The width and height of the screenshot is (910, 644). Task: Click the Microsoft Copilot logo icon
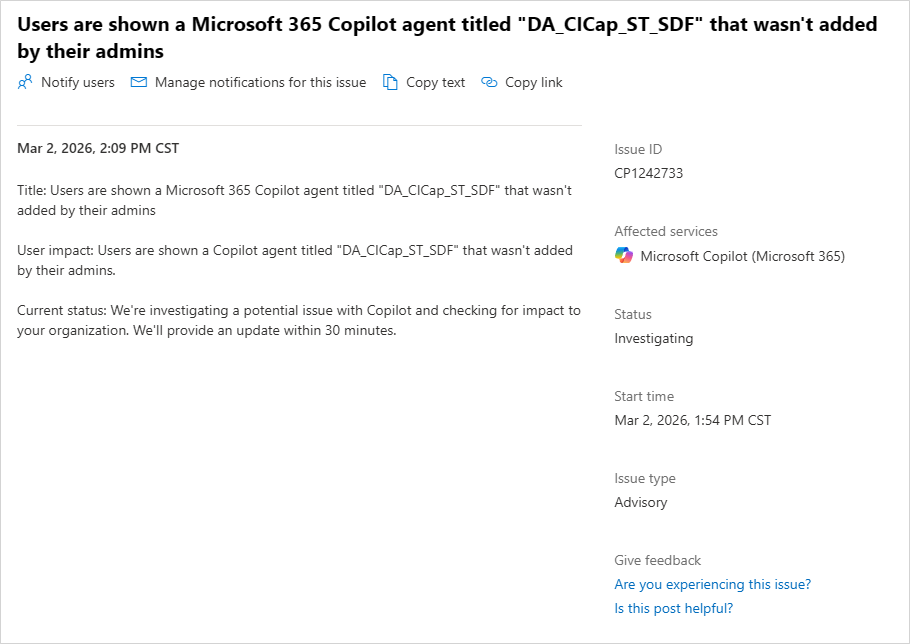[x=624, y=256]
